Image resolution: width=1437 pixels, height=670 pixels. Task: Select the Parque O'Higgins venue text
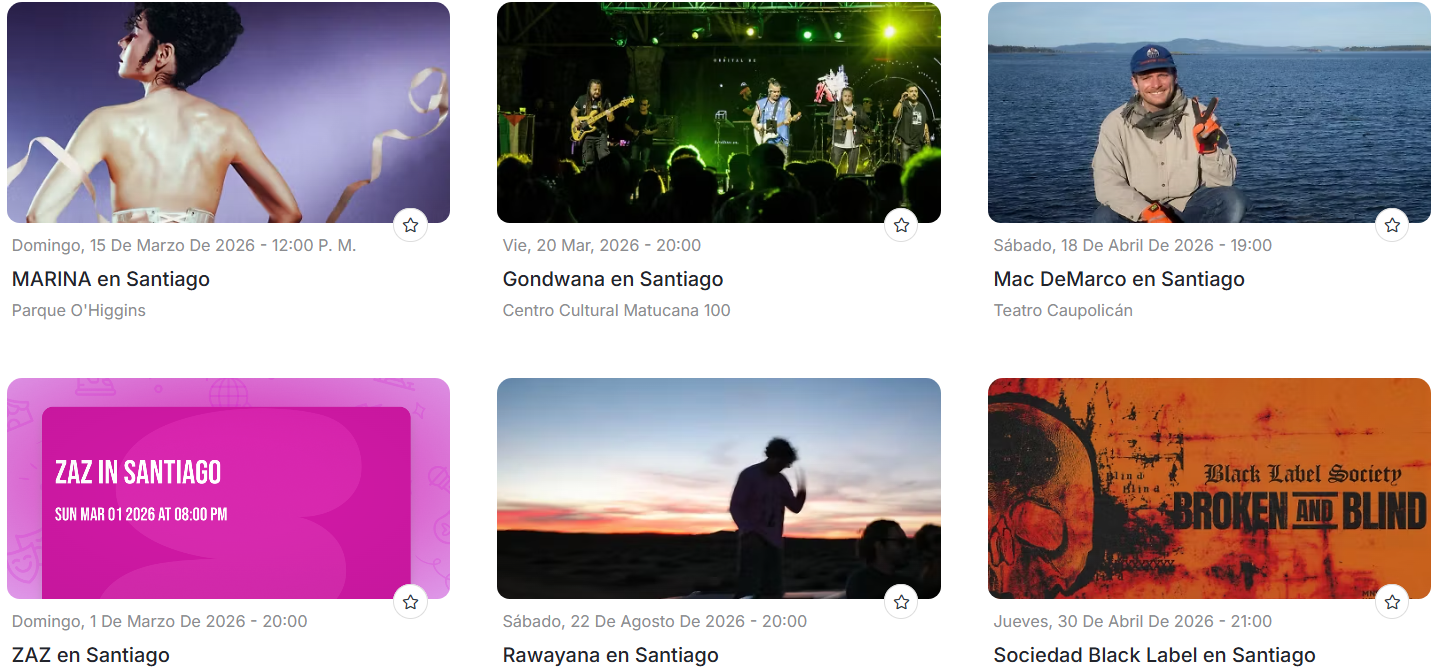(x=79, y=310)
